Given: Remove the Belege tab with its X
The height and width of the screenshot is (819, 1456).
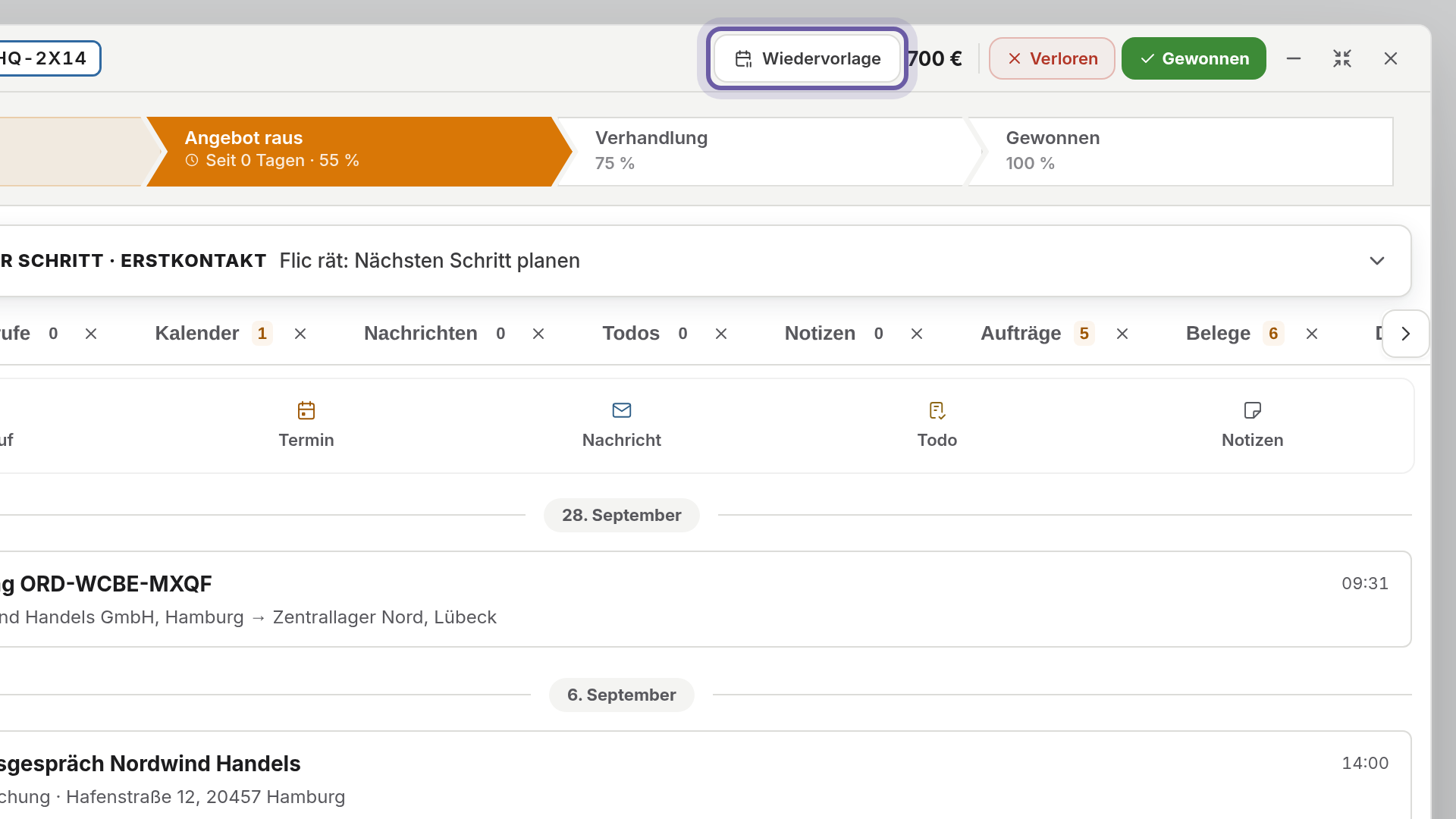Looking at the screenshot, I should (x=1312, y=334).
